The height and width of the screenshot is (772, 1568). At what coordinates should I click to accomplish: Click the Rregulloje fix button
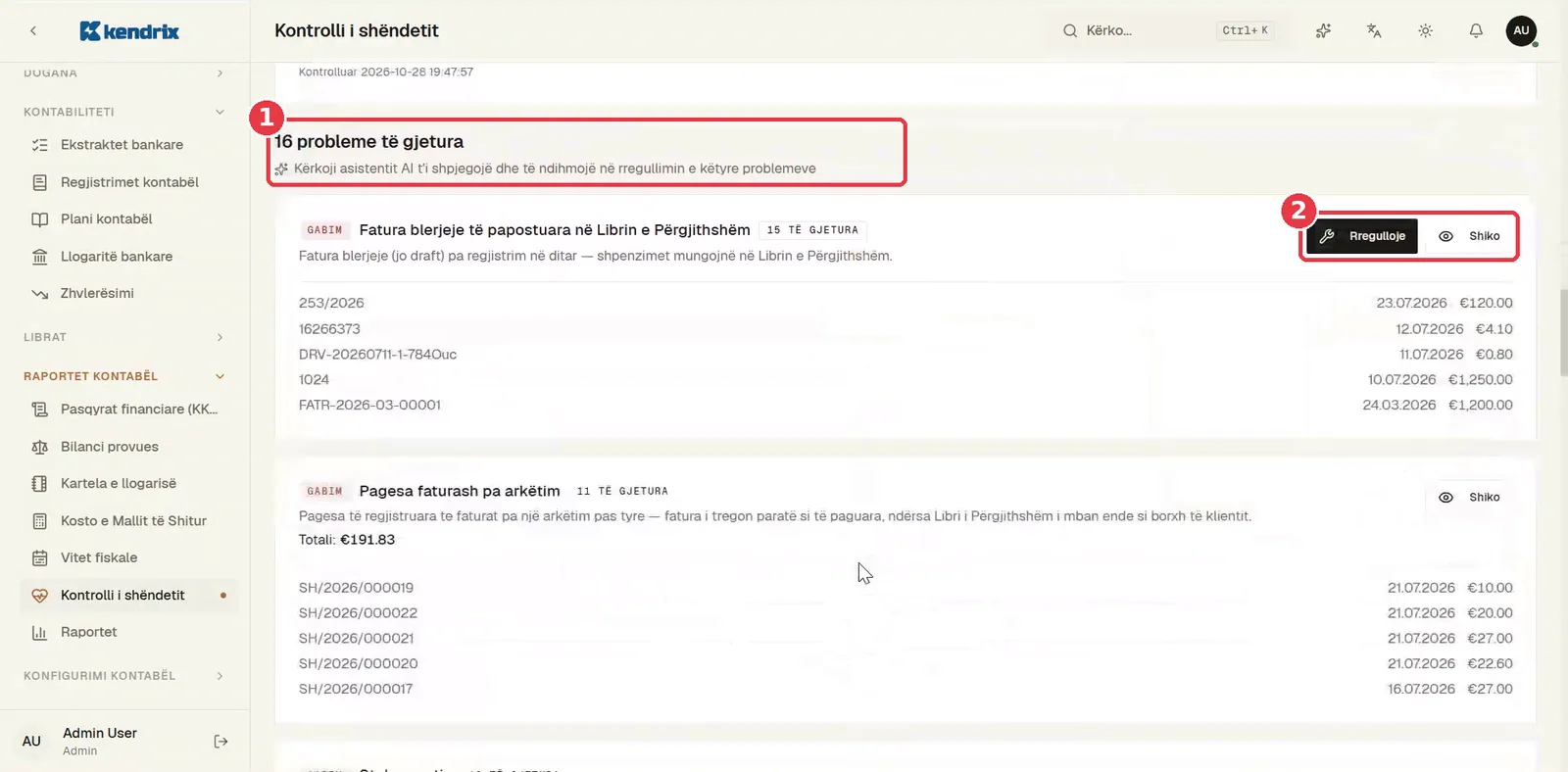(x=1362, y=236)
